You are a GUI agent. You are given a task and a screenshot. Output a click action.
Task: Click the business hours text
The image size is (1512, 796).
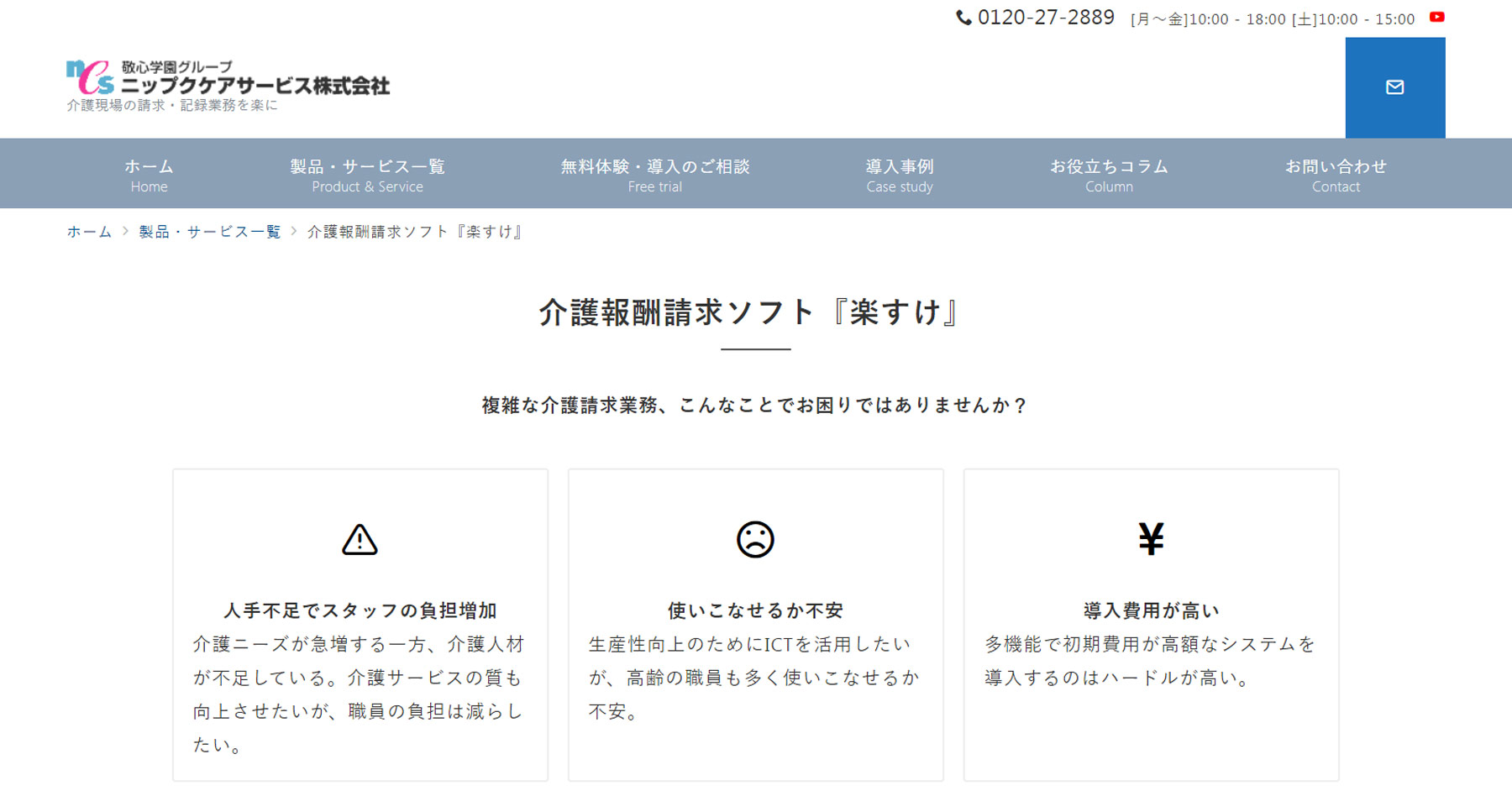click(1273, 18)
